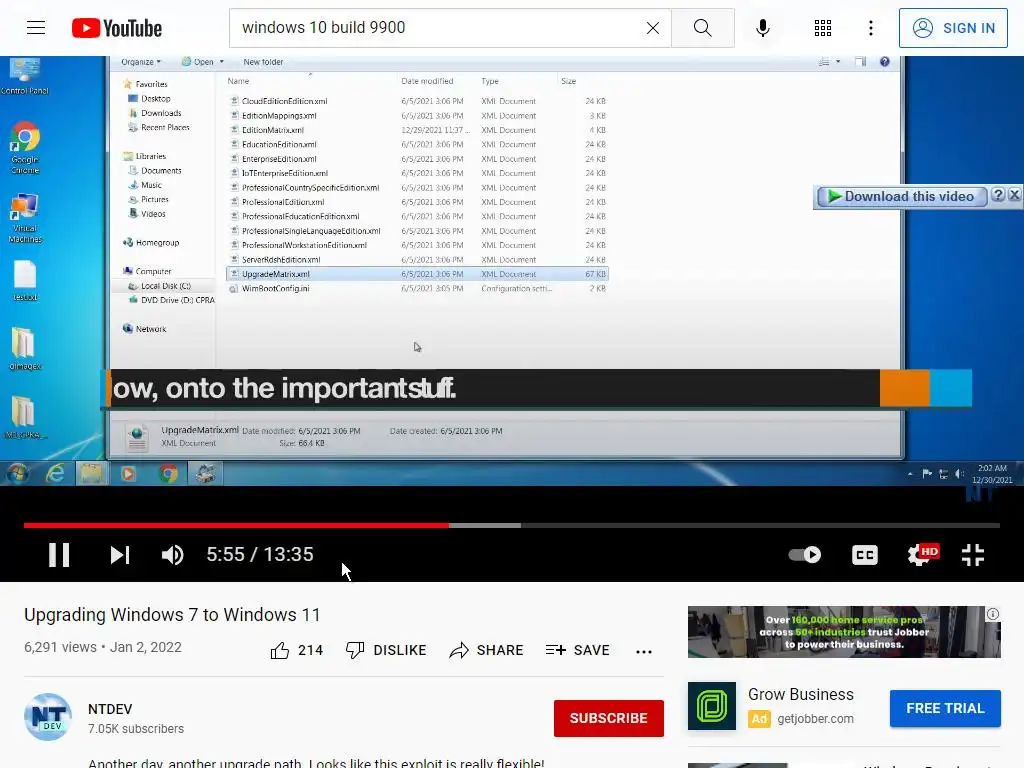This screenshot has height=768, width=1024.
Task: Open Explorer help question mark icon
Action: coord(884,62)
